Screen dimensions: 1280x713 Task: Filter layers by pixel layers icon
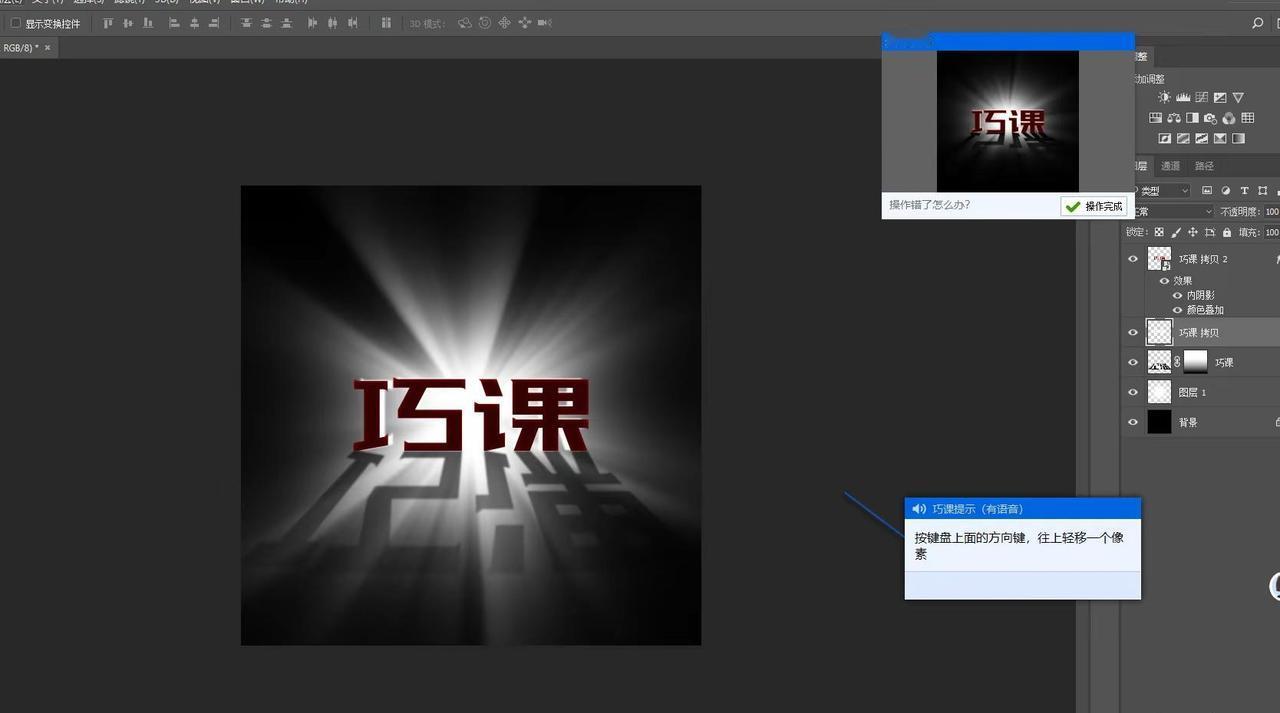point(1207,190)
